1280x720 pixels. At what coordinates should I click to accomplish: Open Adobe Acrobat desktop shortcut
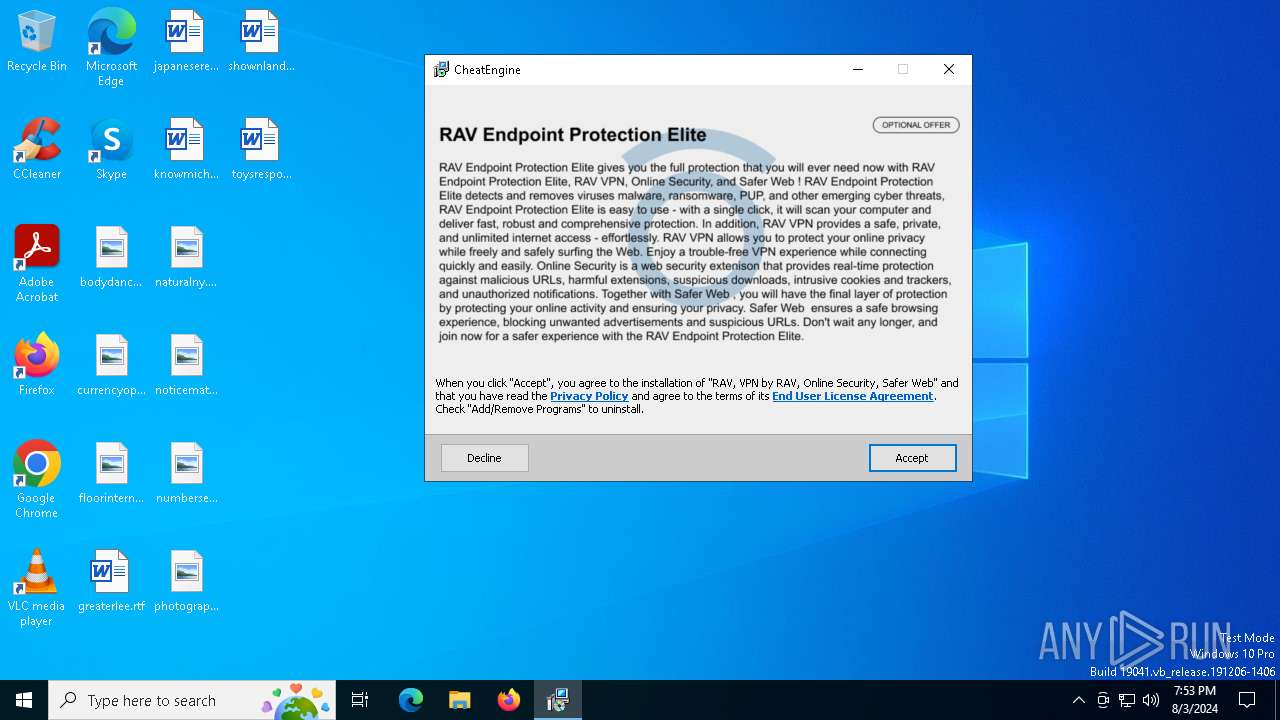[x=37, y=264]
